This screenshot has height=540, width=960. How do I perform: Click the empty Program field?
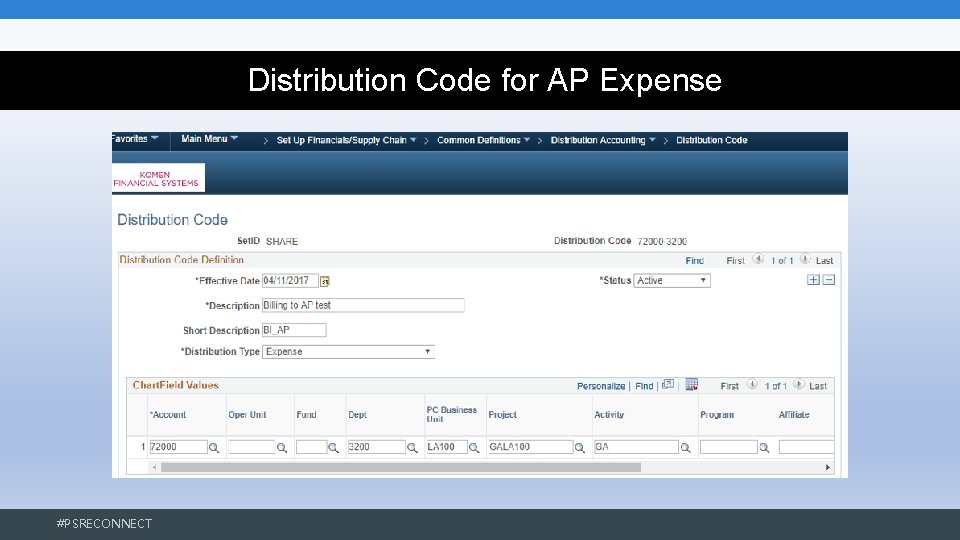pos(729,447)
